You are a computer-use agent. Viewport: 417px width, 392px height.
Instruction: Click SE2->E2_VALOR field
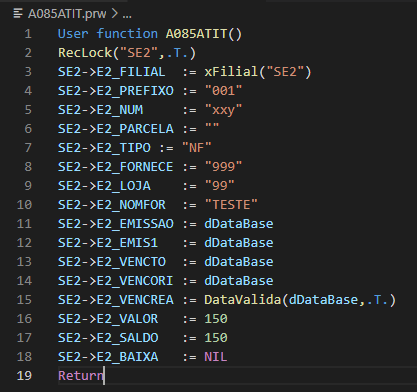(x=108, y=319)
